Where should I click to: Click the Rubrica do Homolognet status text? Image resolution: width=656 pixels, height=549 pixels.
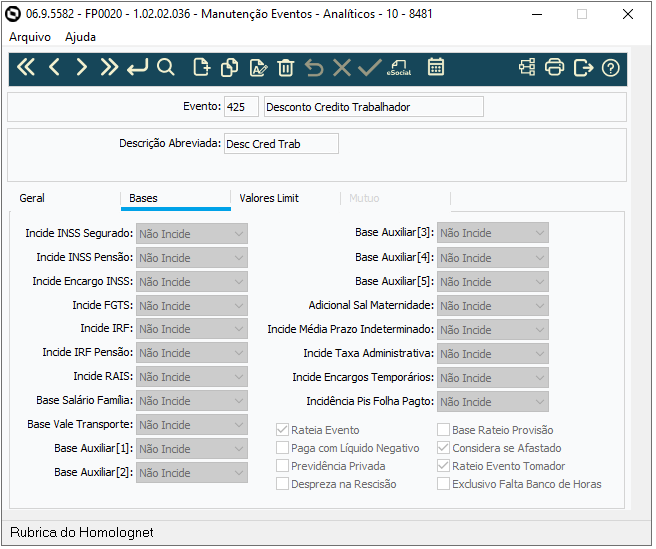point(82,532)
